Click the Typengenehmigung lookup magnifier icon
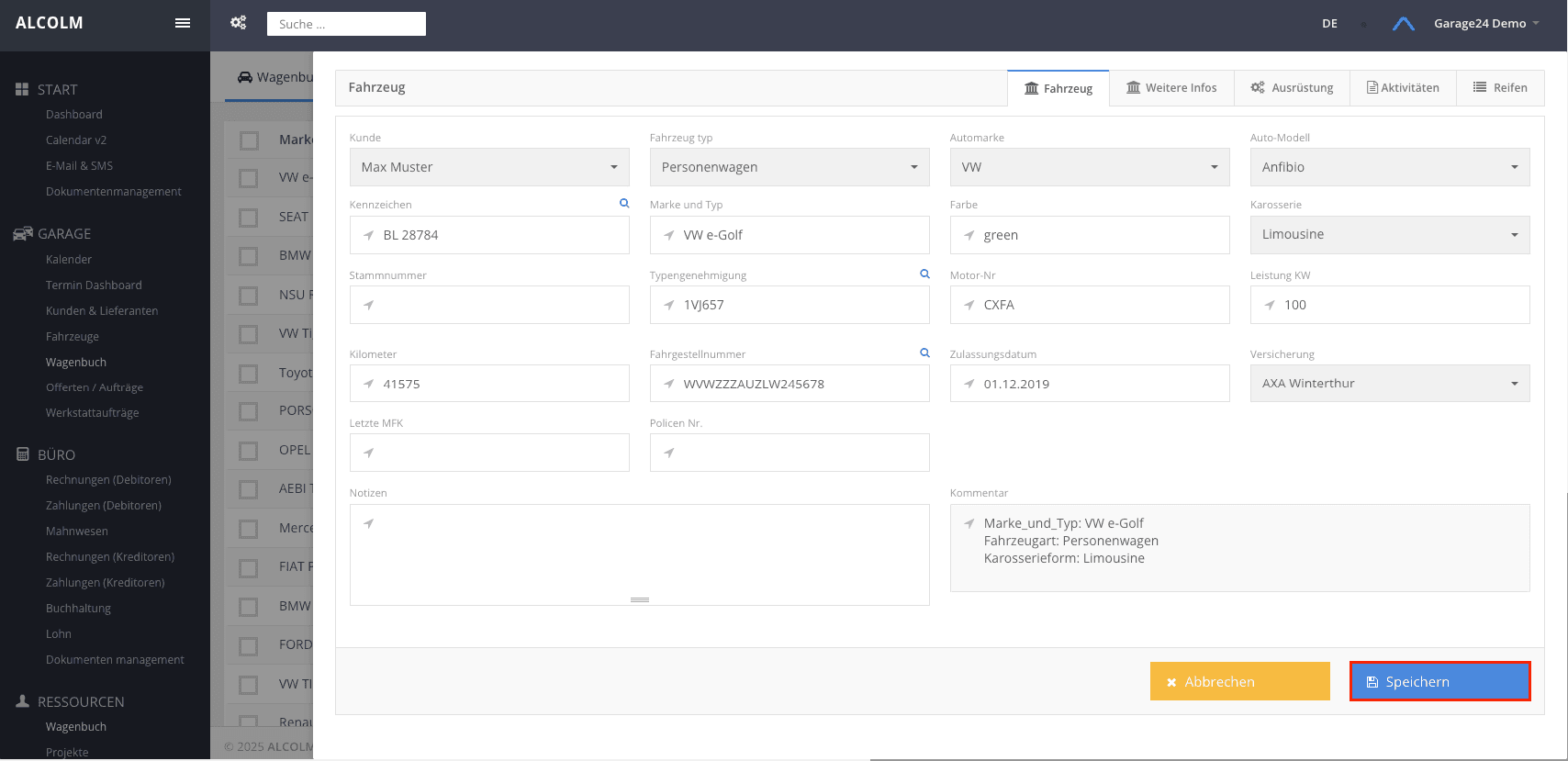This screenshot has width=1568, height=761. tap(924, 274)
